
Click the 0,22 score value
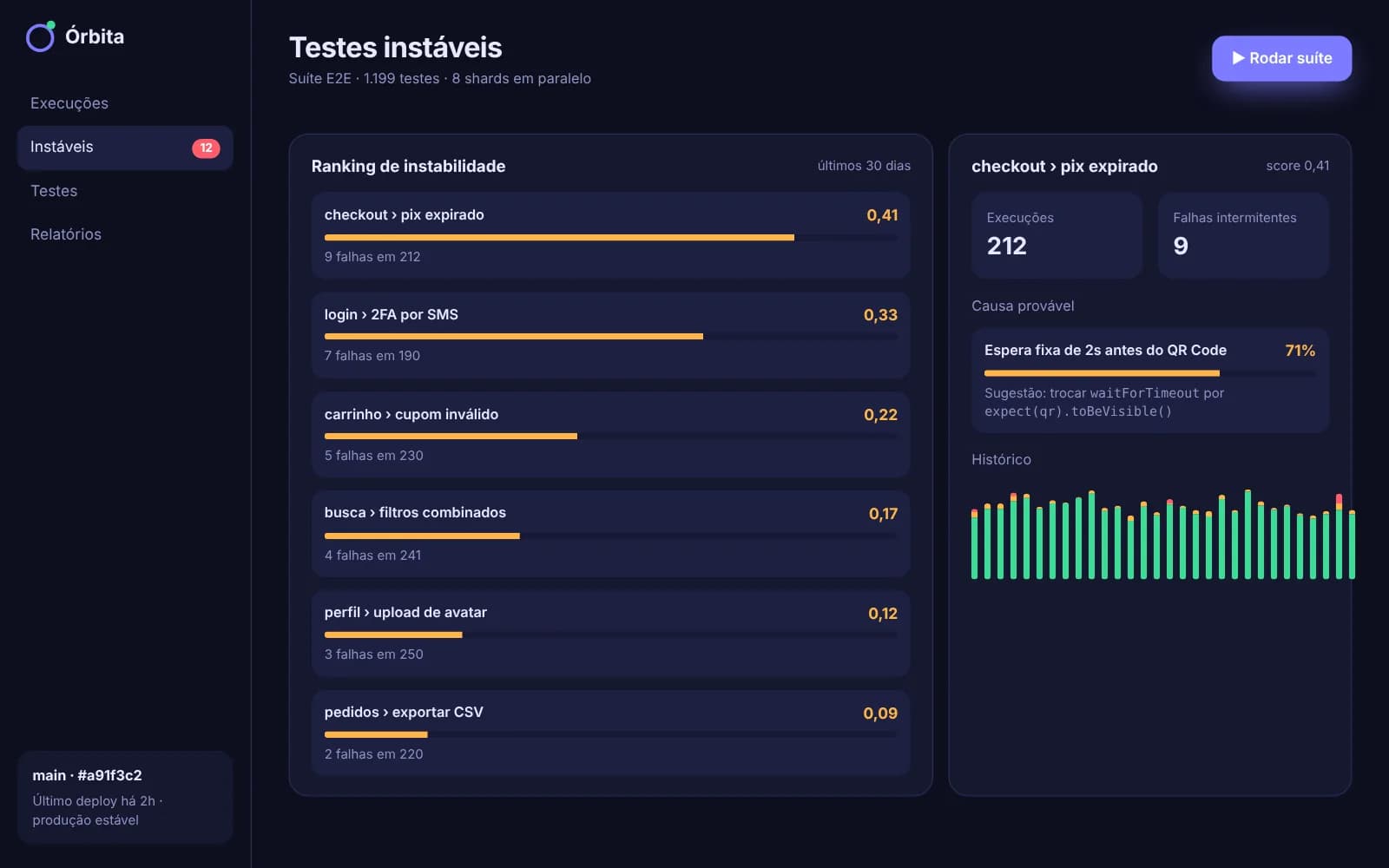(x=880, y=415)
